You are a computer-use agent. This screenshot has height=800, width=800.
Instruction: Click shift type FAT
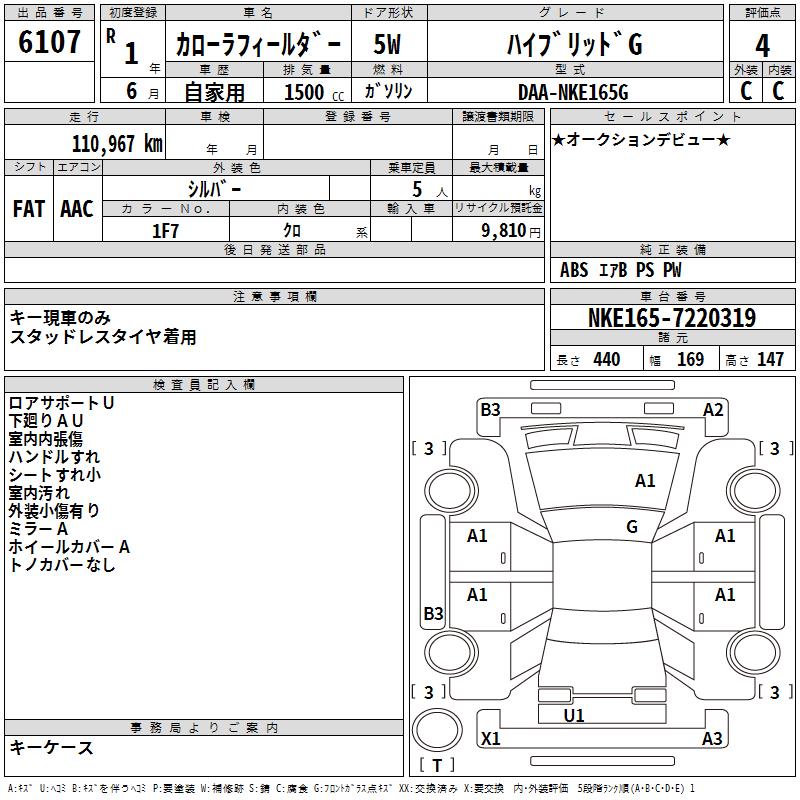click(29, 209)
